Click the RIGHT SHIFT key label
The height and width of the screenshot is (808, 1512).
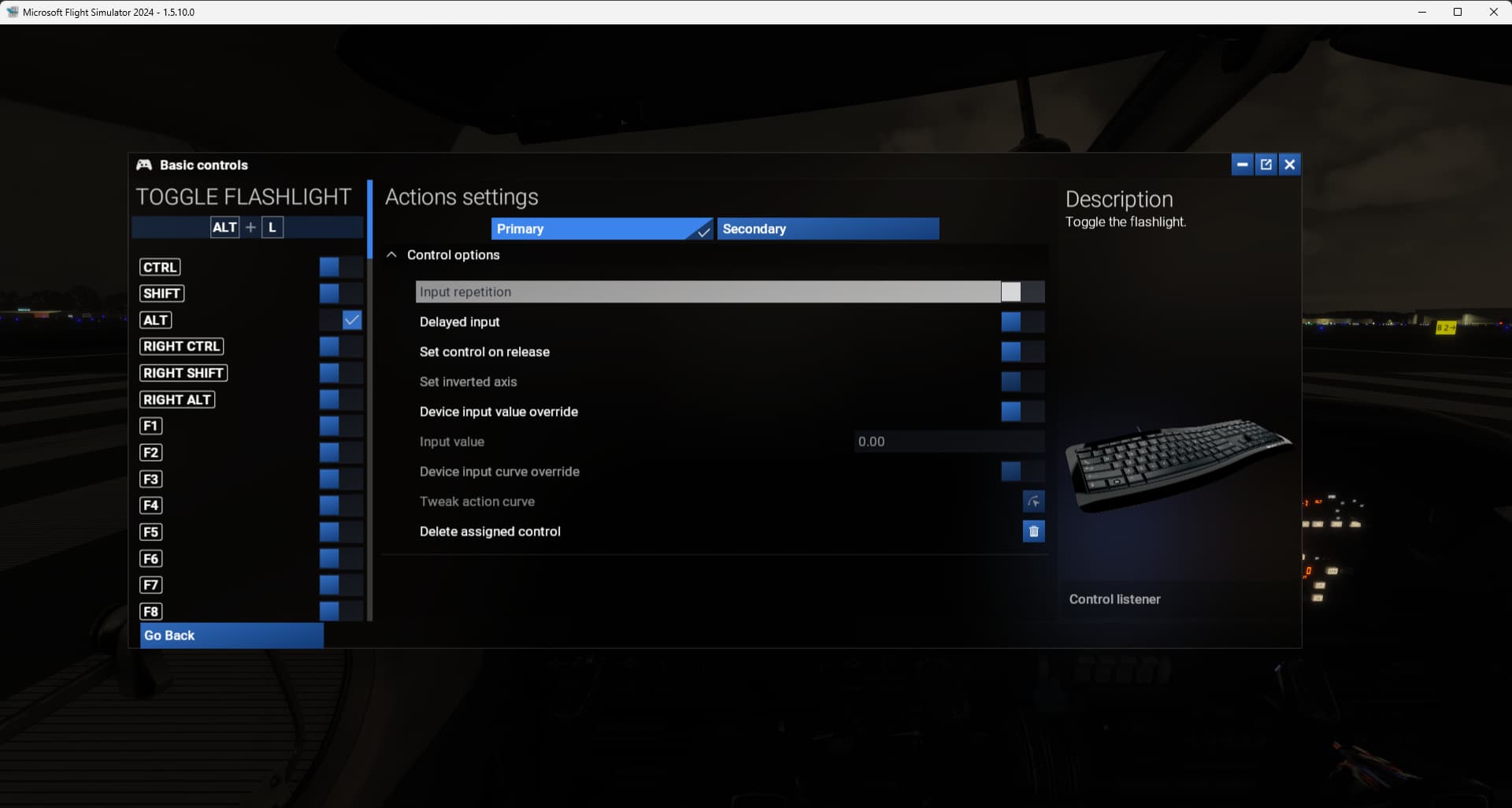pos(183,373)
